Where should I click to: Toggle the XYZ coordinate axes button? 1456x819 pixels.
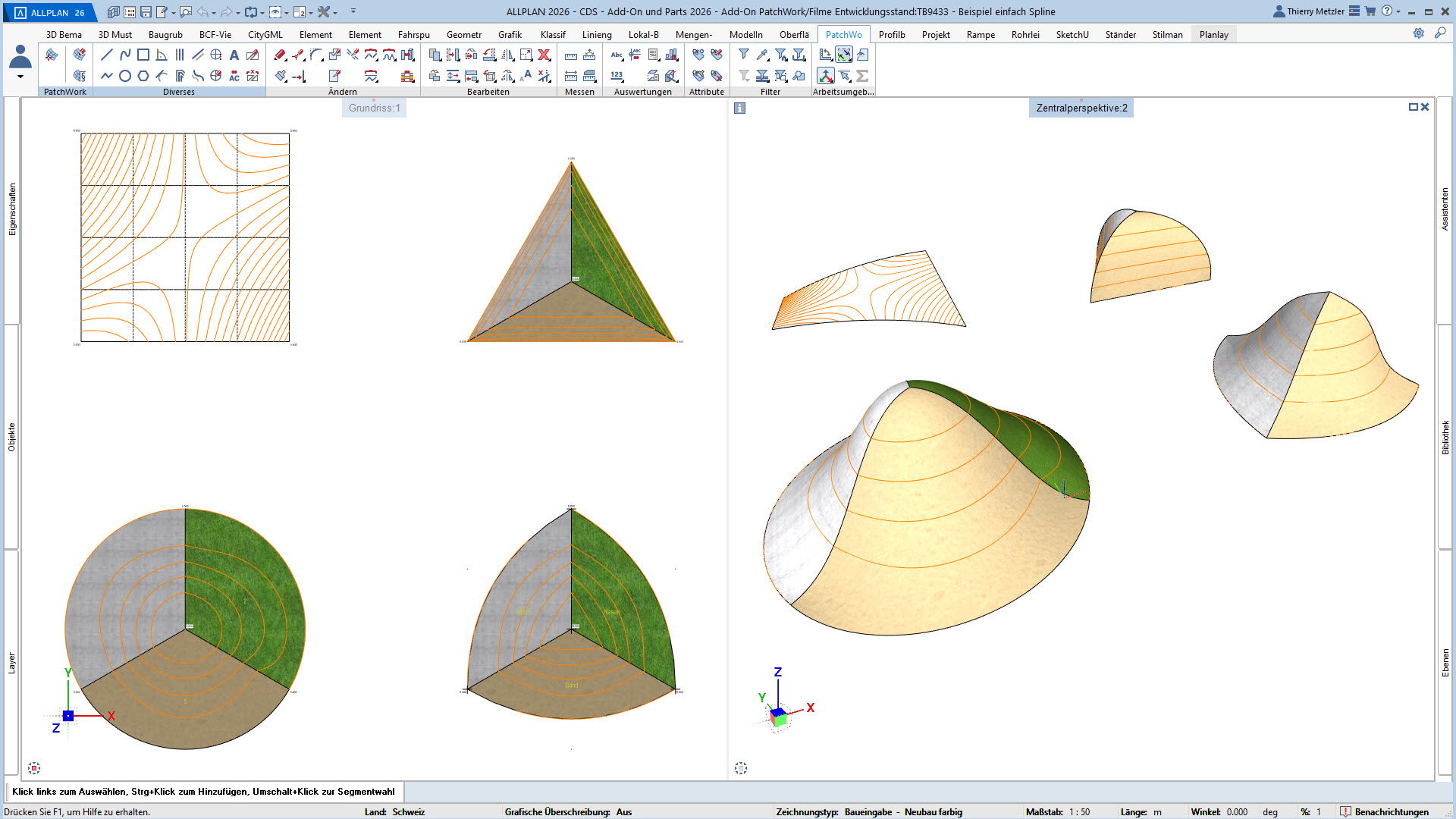pyautogui.click(x=826, y=76)
